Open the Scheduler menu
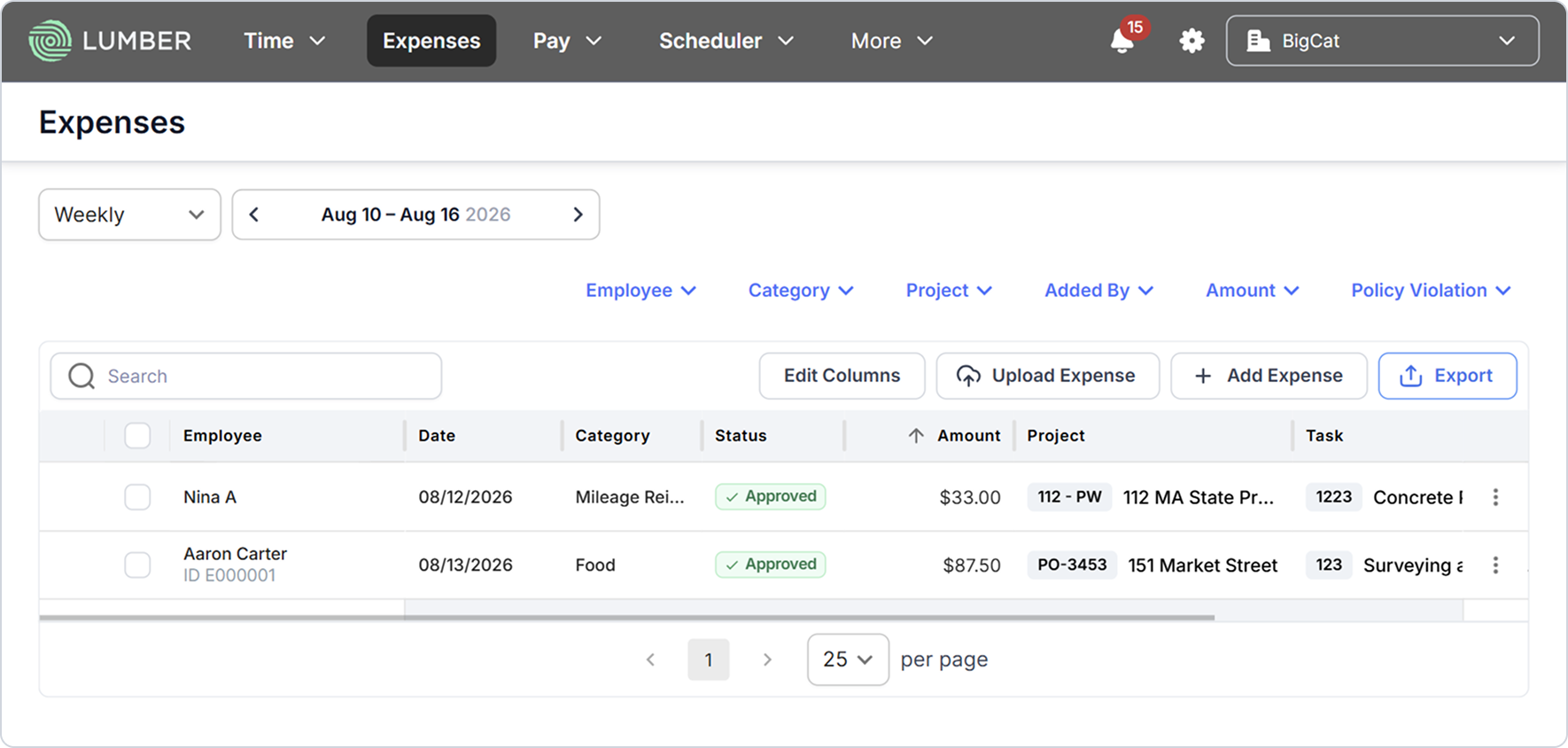Viewport: 1568px width, 748px height. (x=726, y=41)
